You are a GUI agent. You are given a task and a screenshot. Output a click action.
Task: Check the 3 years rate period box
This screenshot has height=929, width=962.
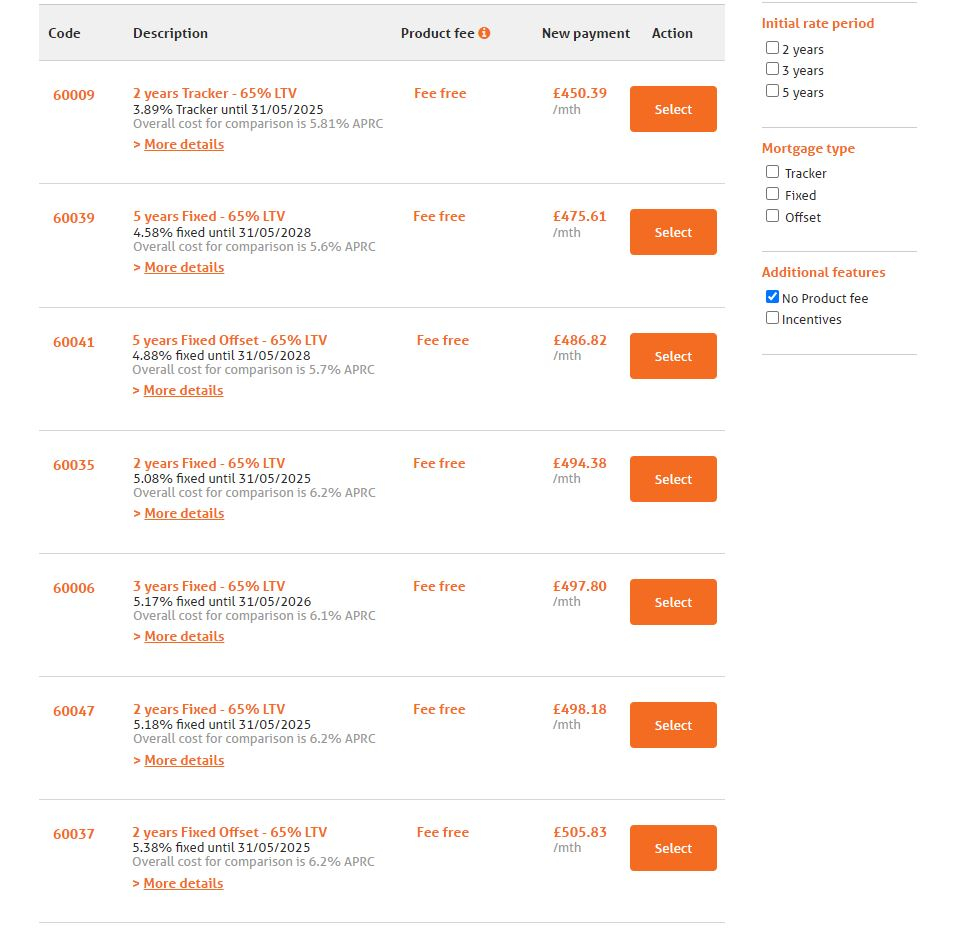tap(772, 69)
